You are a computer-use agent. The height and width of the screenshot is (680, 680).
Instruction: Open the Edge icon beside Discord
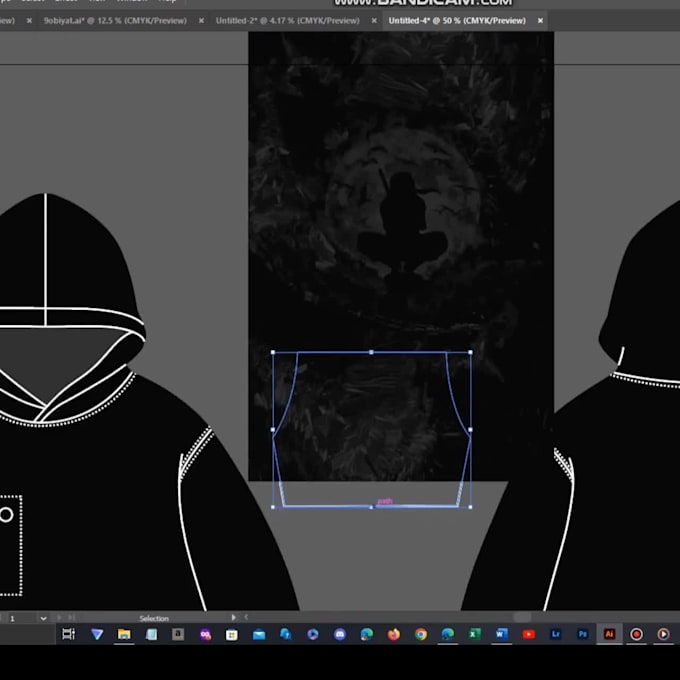(367, 634)
